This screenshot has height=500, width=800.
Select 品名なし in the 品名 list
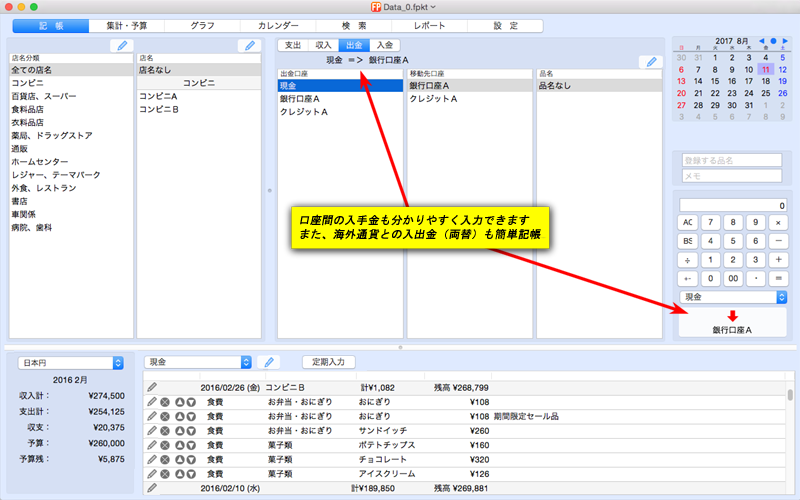point(599,86)
